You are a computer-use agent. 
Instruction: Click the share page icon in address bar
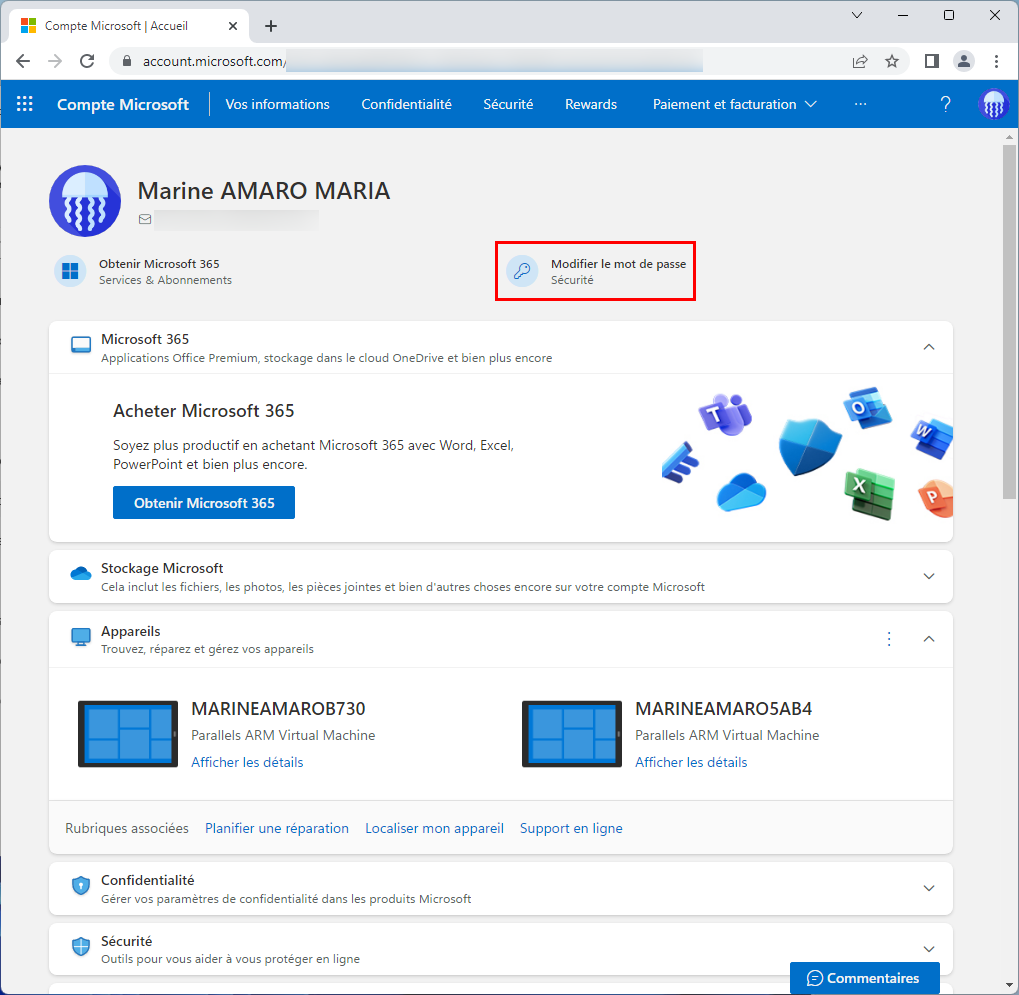(860, 61)
